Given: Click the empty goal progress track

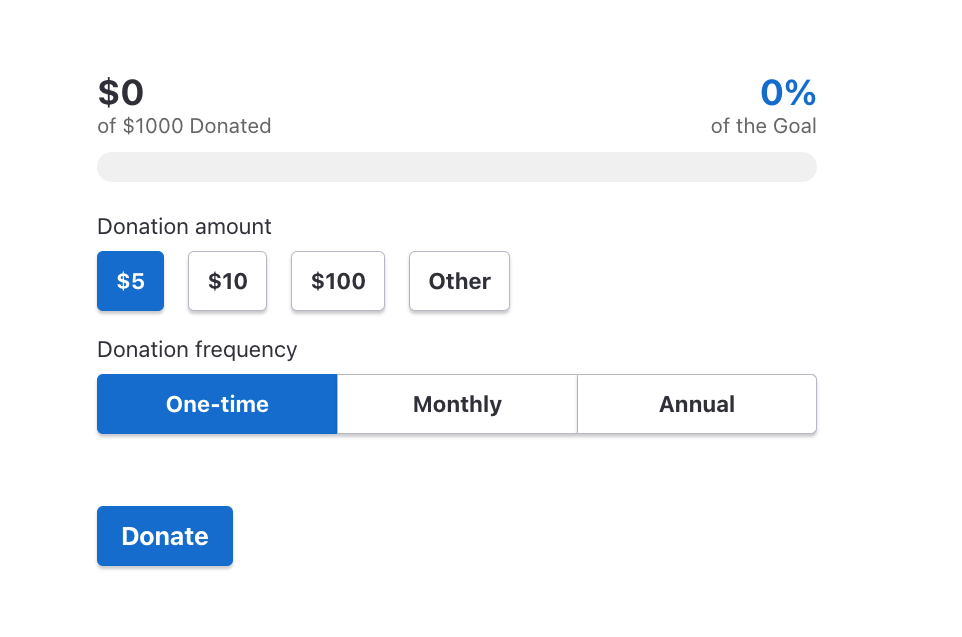Looking at the screenshot, I should (456, 166).
